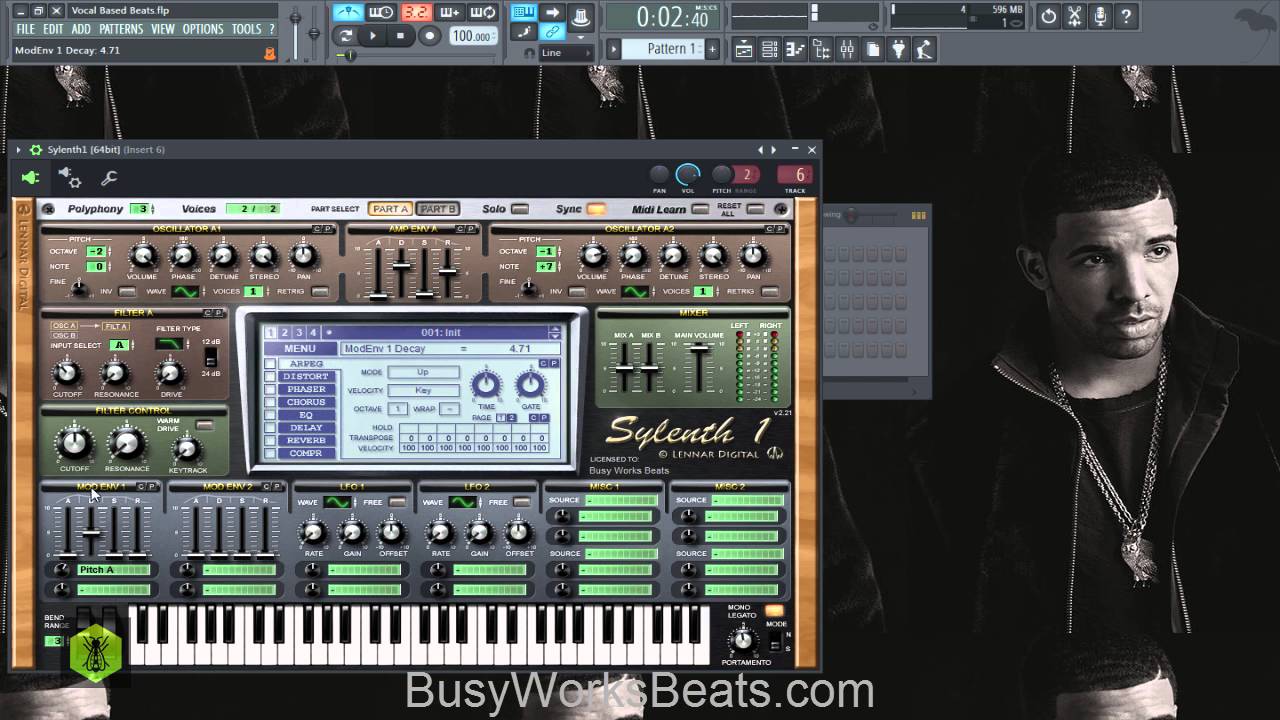
Task: Open the mixer faders icon in toolbar
Action: 848,48
